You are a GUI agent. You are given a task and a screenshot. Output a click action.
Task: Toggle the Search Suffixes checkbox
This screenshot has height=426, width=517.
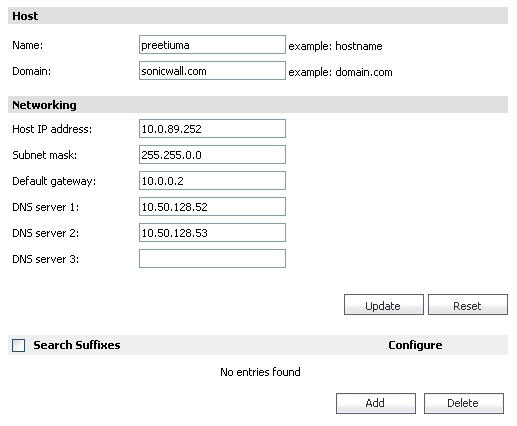click(x=18, y=345)
